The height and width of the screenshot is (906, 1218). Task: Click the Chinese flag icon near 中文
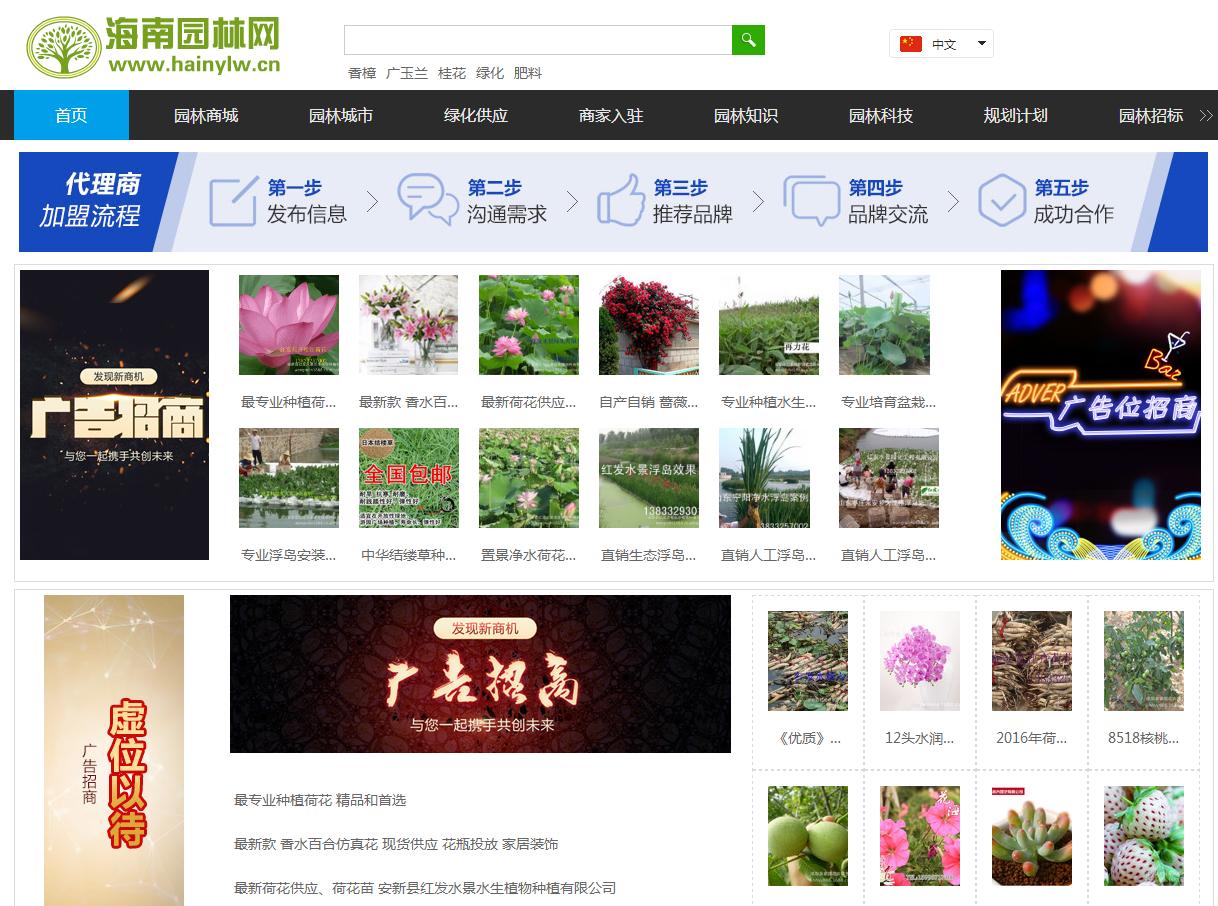(x=910, y=43)
